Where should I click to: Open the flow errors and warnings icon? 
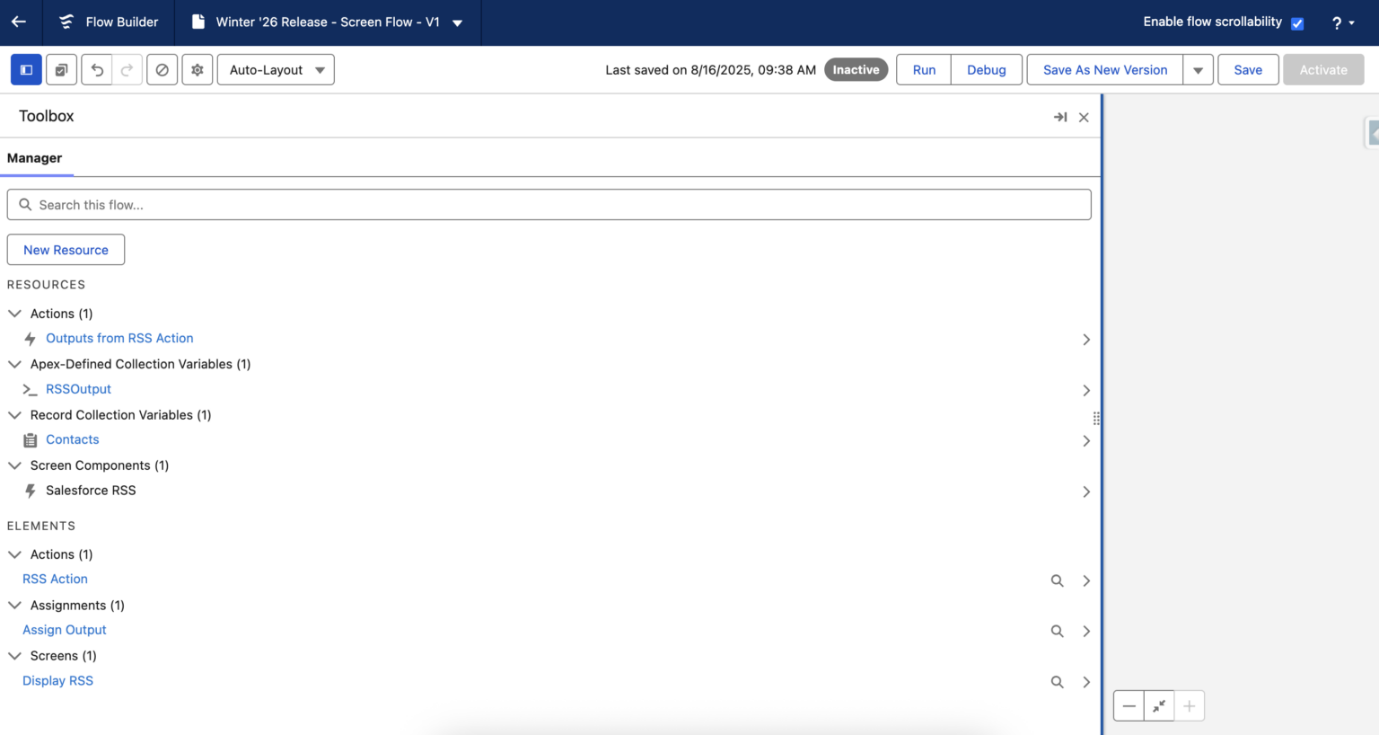[161, 69]
